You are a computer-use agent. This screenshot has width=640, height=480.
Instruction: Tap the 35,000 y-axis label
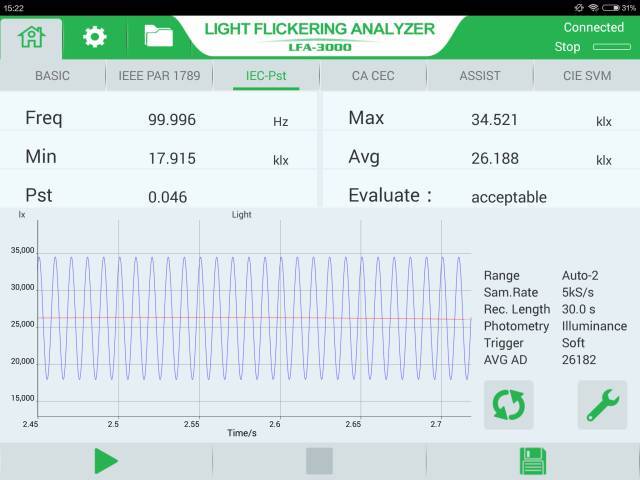pyautogui.click(x=22, y=250)
